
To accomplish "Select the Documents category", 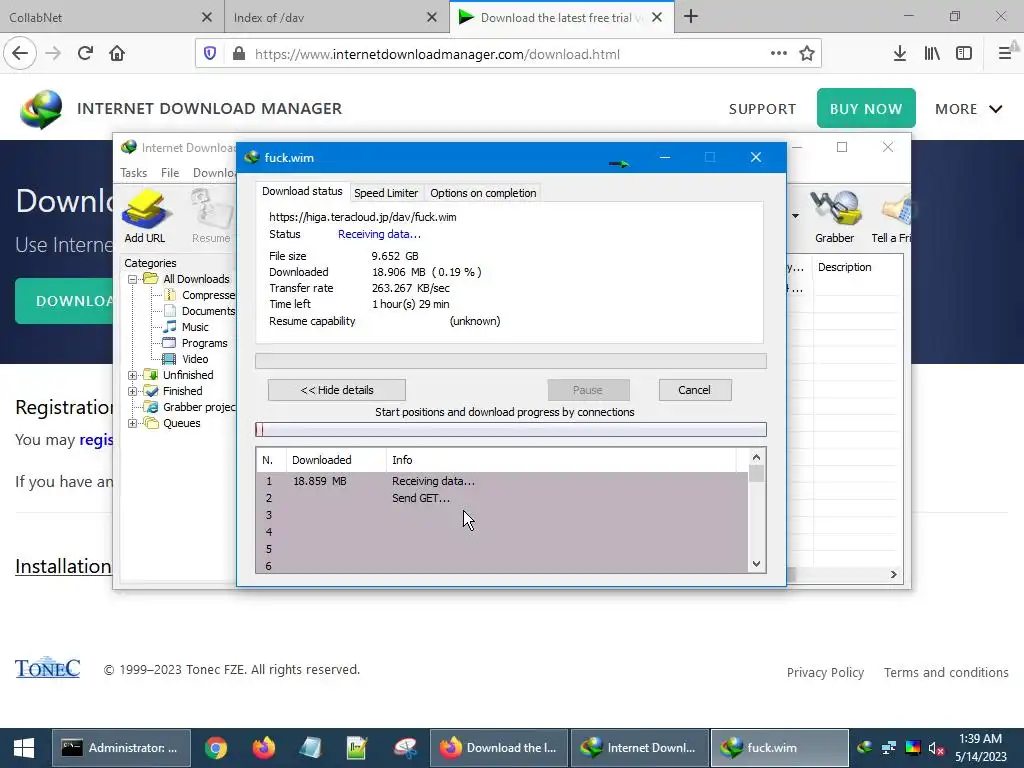I will (x=208, y=311).
